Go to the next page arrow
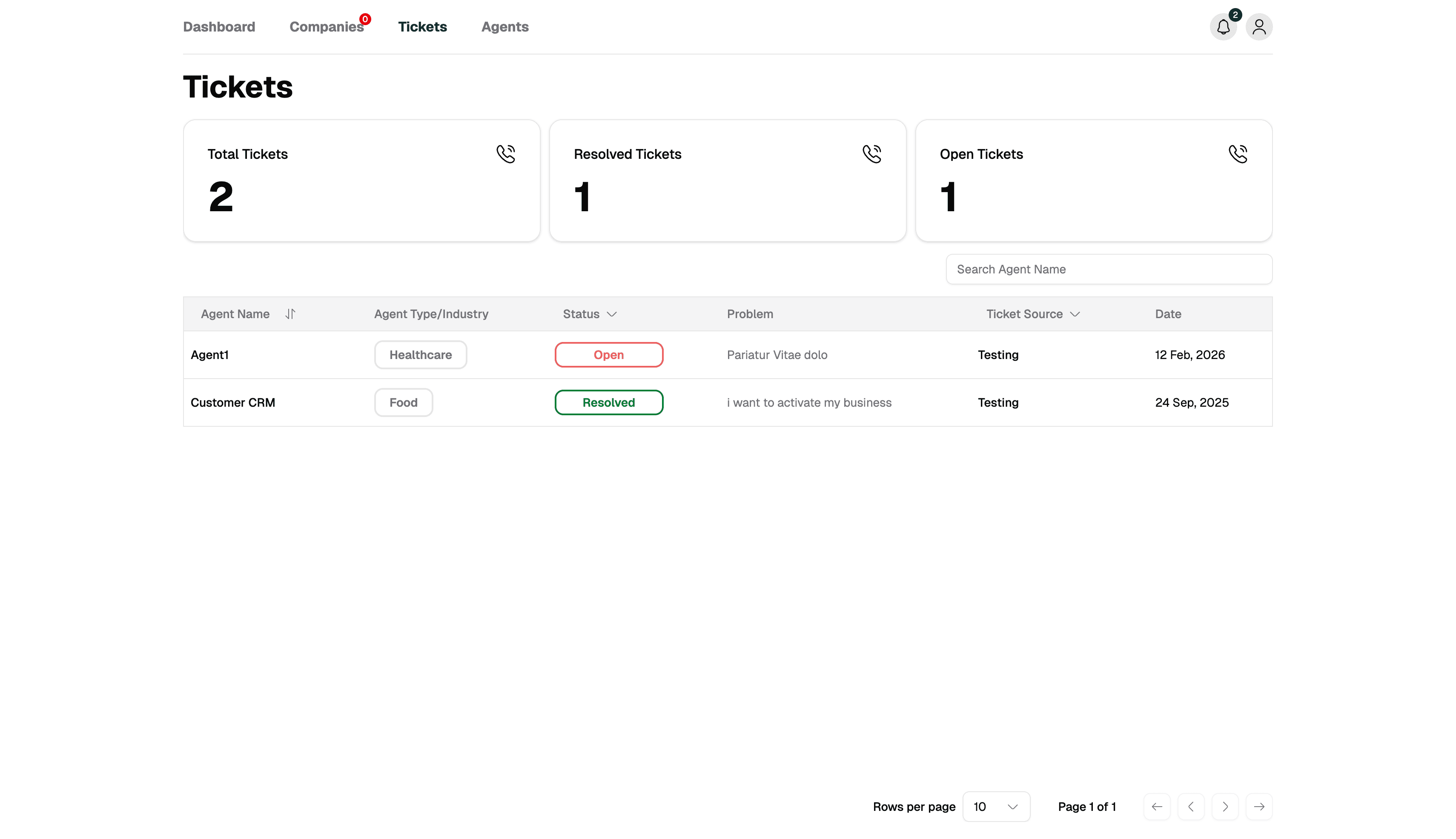The width and height of the screenshot is (1456, 839). [1226, 807]
